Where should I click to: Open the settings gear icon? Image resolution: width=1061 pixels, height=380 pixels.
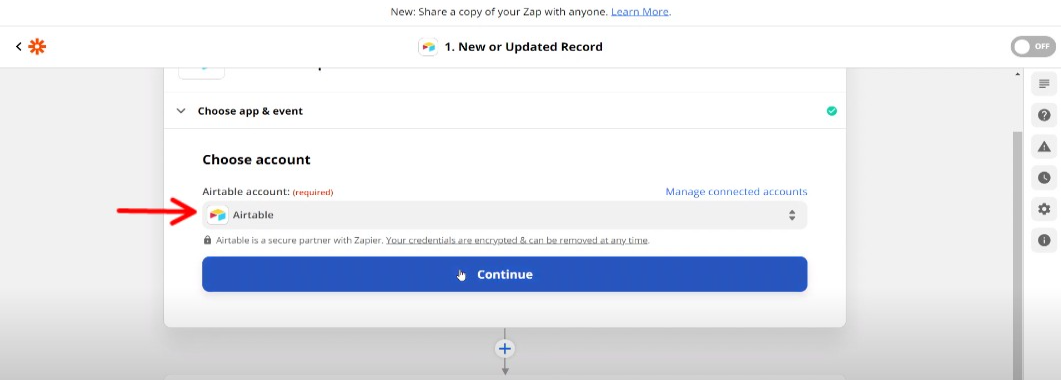pos(1044,209)
